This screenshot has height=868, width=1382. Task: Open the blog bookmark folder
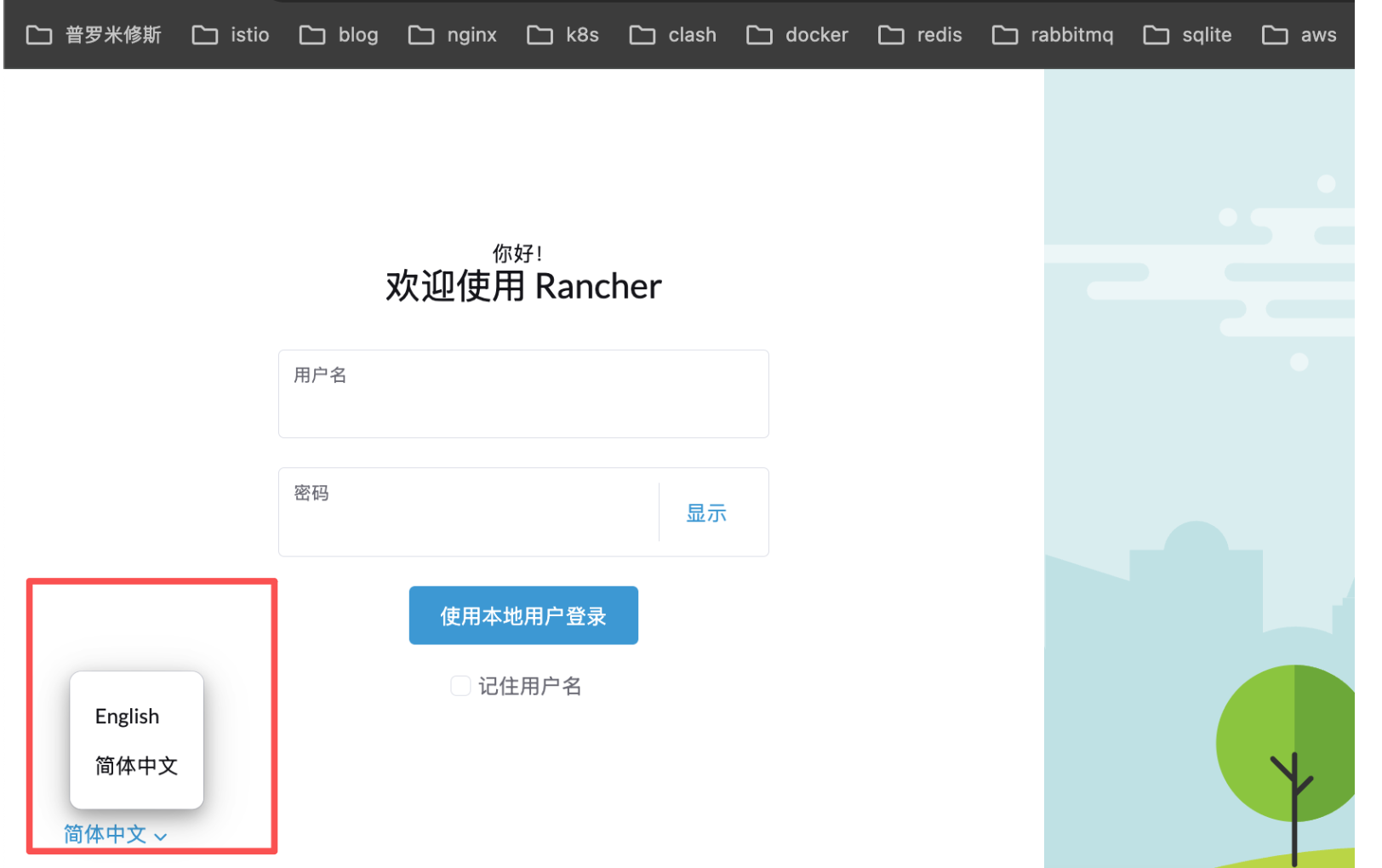[x=339, y=35]
